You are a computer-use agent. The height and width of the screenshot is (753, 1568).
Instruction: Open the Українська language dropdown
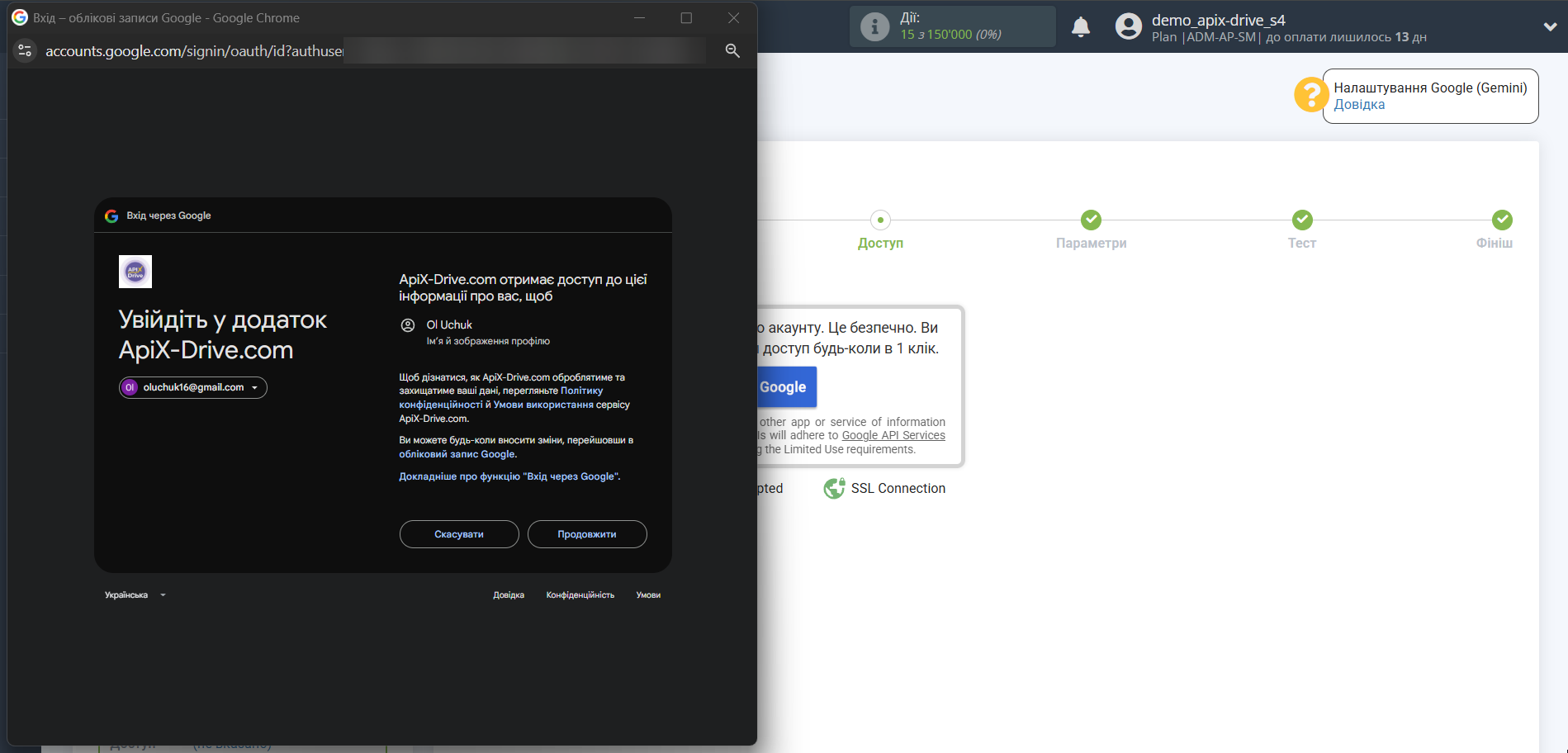135,594
